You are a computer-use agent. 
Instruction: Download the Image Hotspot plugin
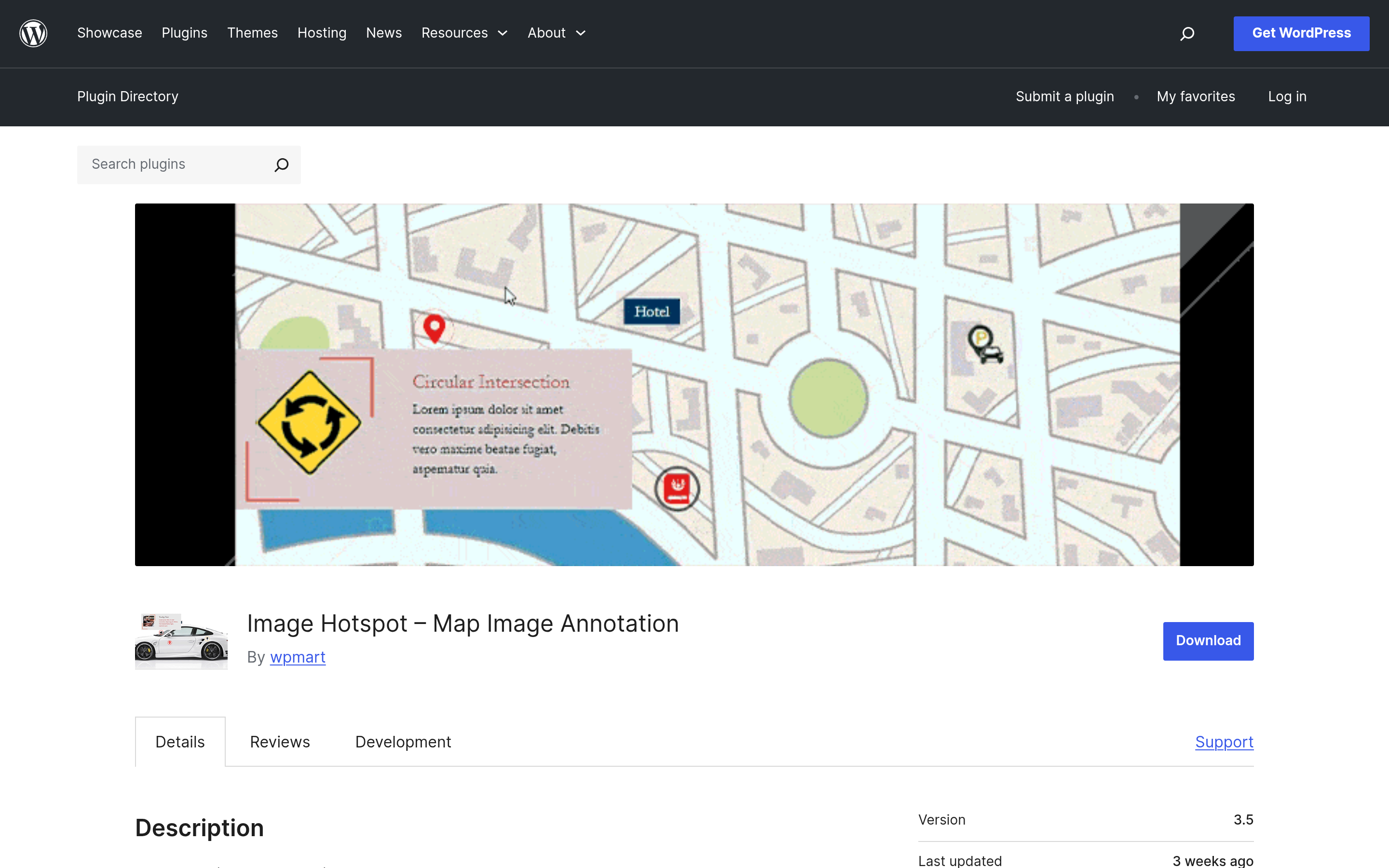[1208, 641]
